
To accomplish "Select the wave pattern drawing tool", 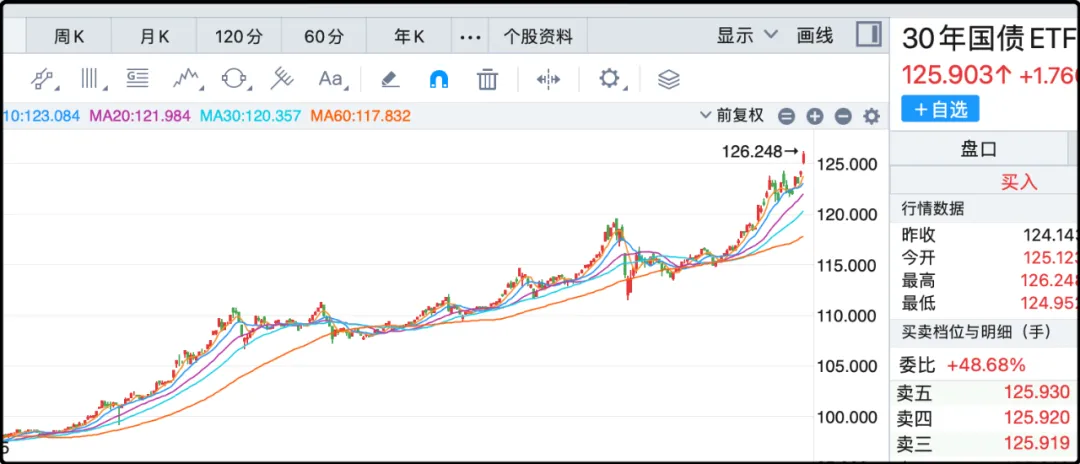I will pos(185,79).
